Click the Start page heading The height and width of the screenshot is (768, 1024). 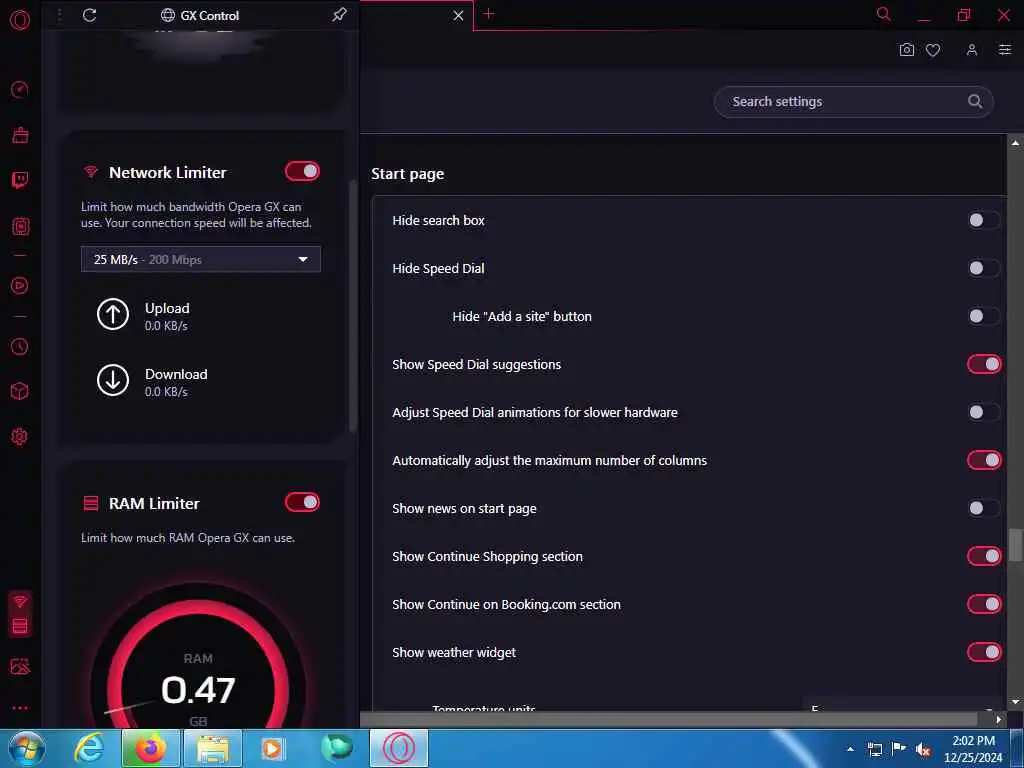[x=408, y=174]
